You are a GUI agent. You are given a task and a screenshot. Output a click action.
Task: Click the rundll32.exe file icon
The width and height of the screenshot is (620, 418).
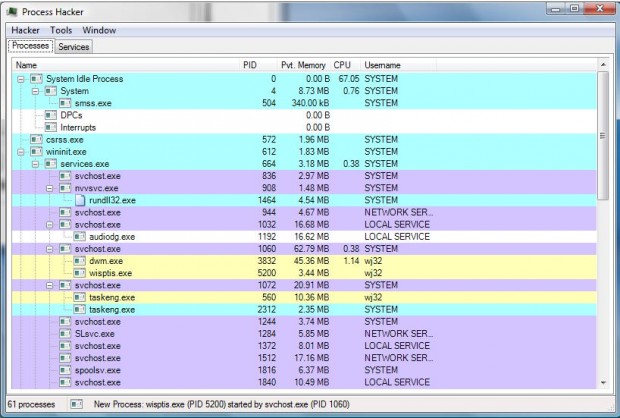coord(80,200)
